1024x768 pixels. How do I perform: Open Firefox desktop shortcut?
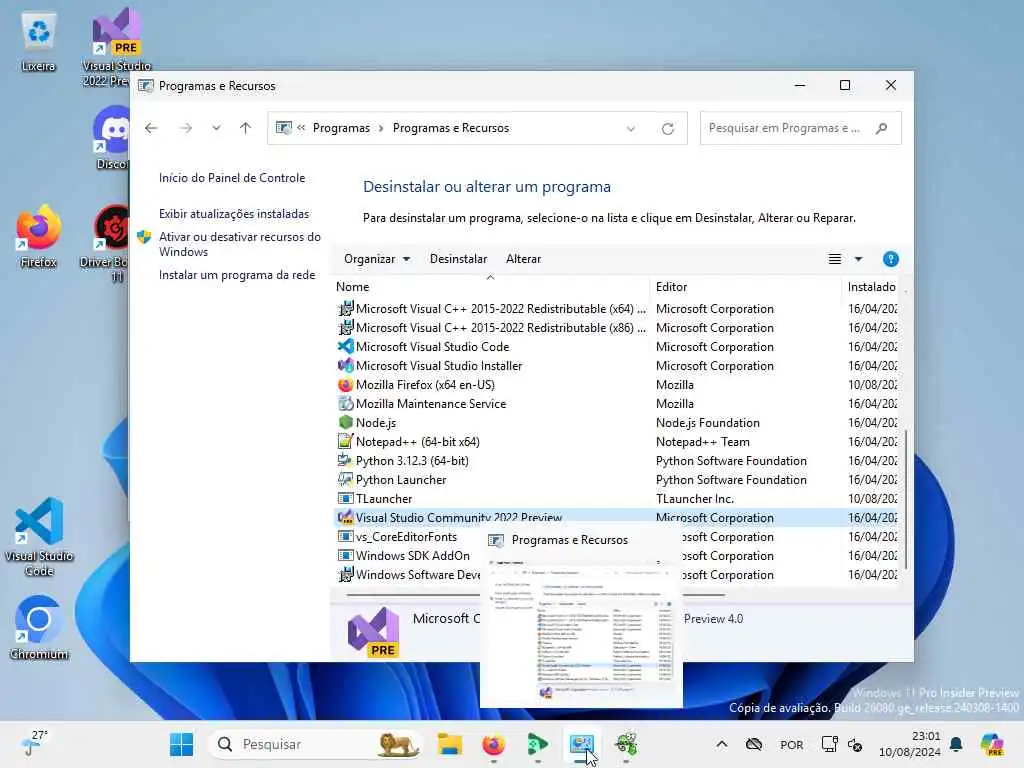[x=38, y=236]
